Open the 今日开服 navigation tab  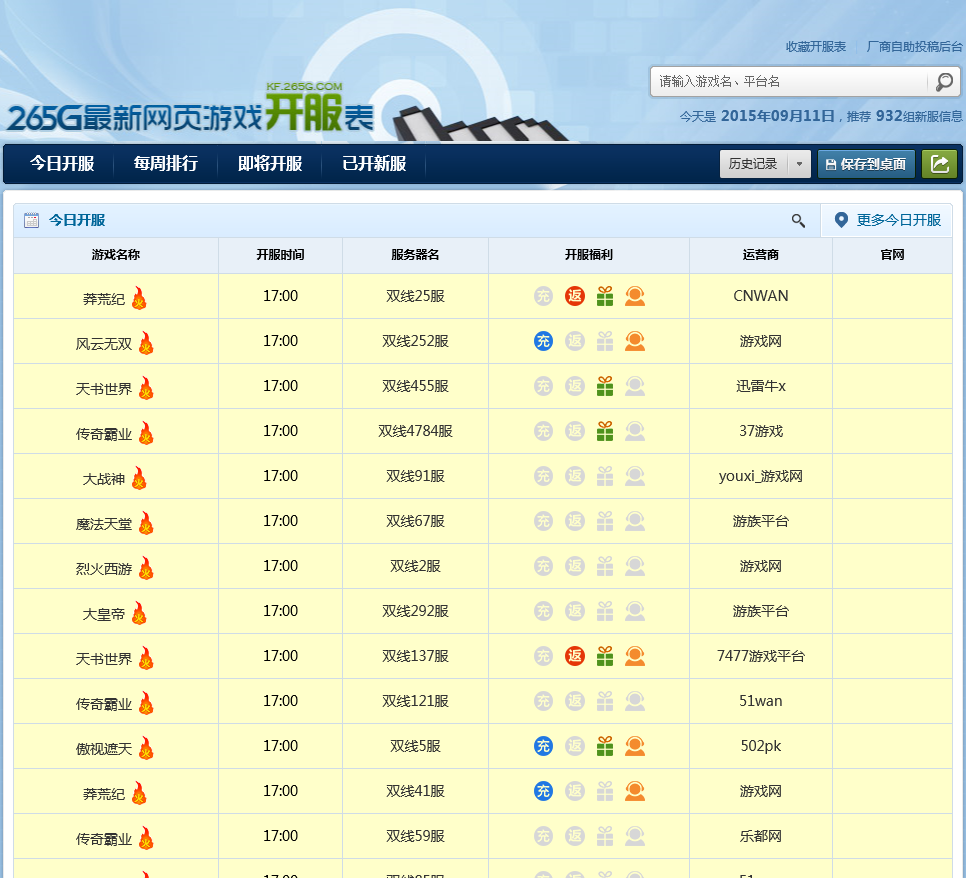62,163
